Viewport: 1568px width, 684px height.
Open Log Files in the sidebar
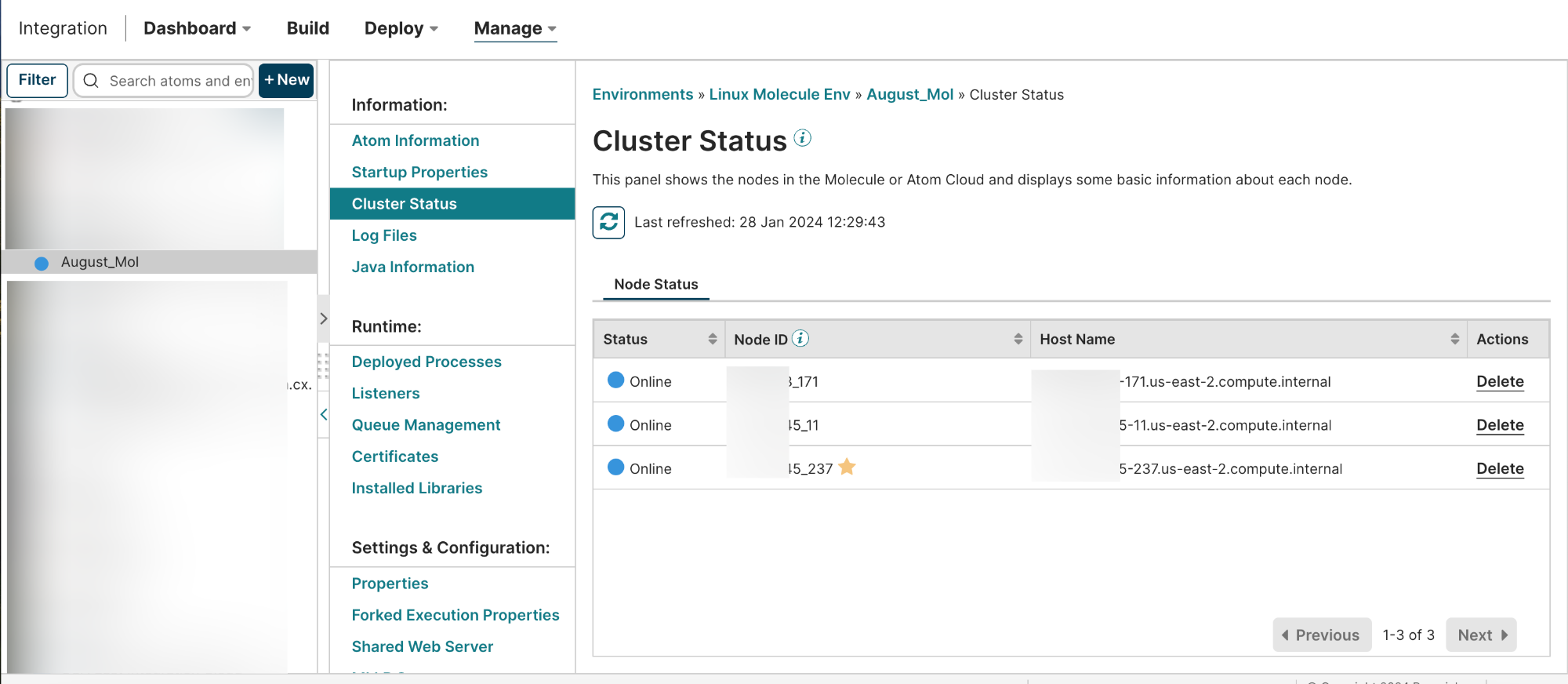coord(383,235)
